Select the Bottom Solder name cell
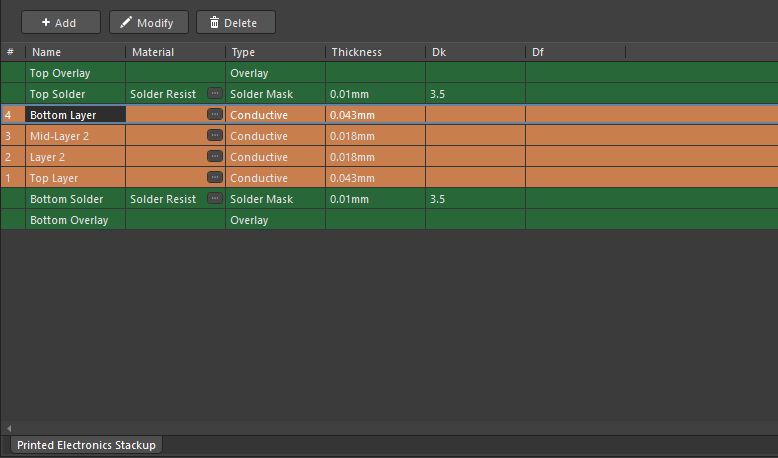The width and height of the screenshot is (778, 458). point(75,199)
